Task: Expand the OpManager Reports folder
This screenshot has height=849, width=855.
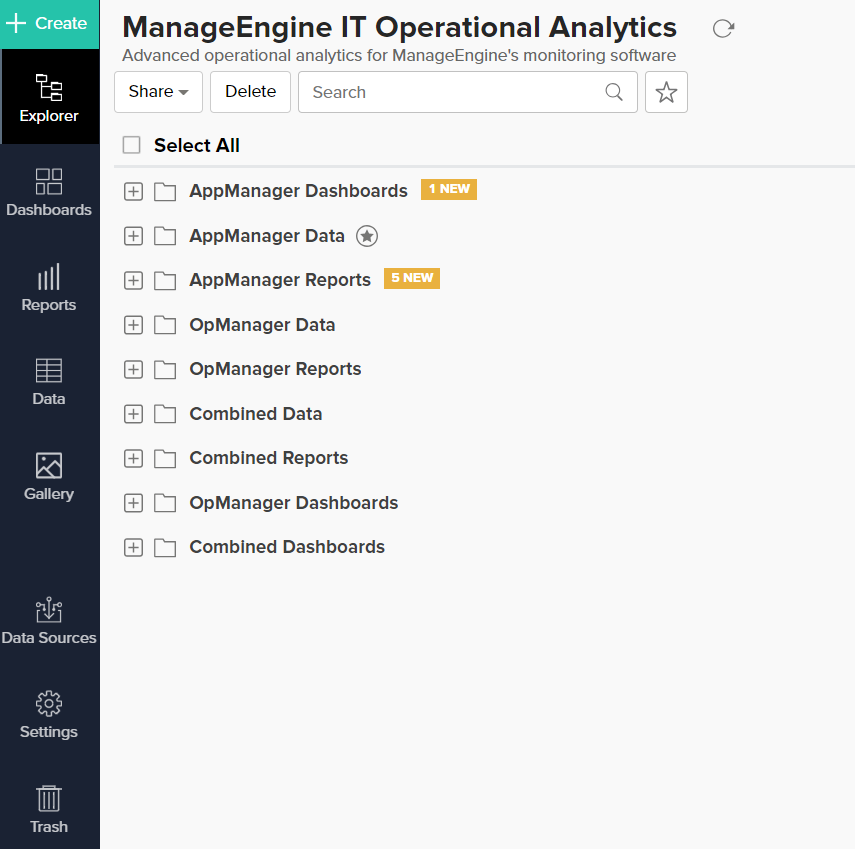Action: 133,369
